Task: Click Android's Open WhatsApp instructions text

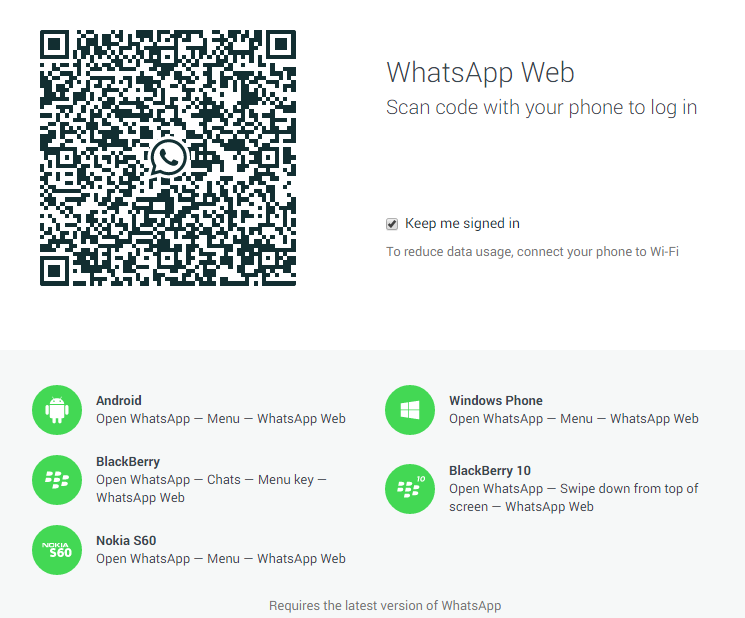Action: tap(221, 418)
